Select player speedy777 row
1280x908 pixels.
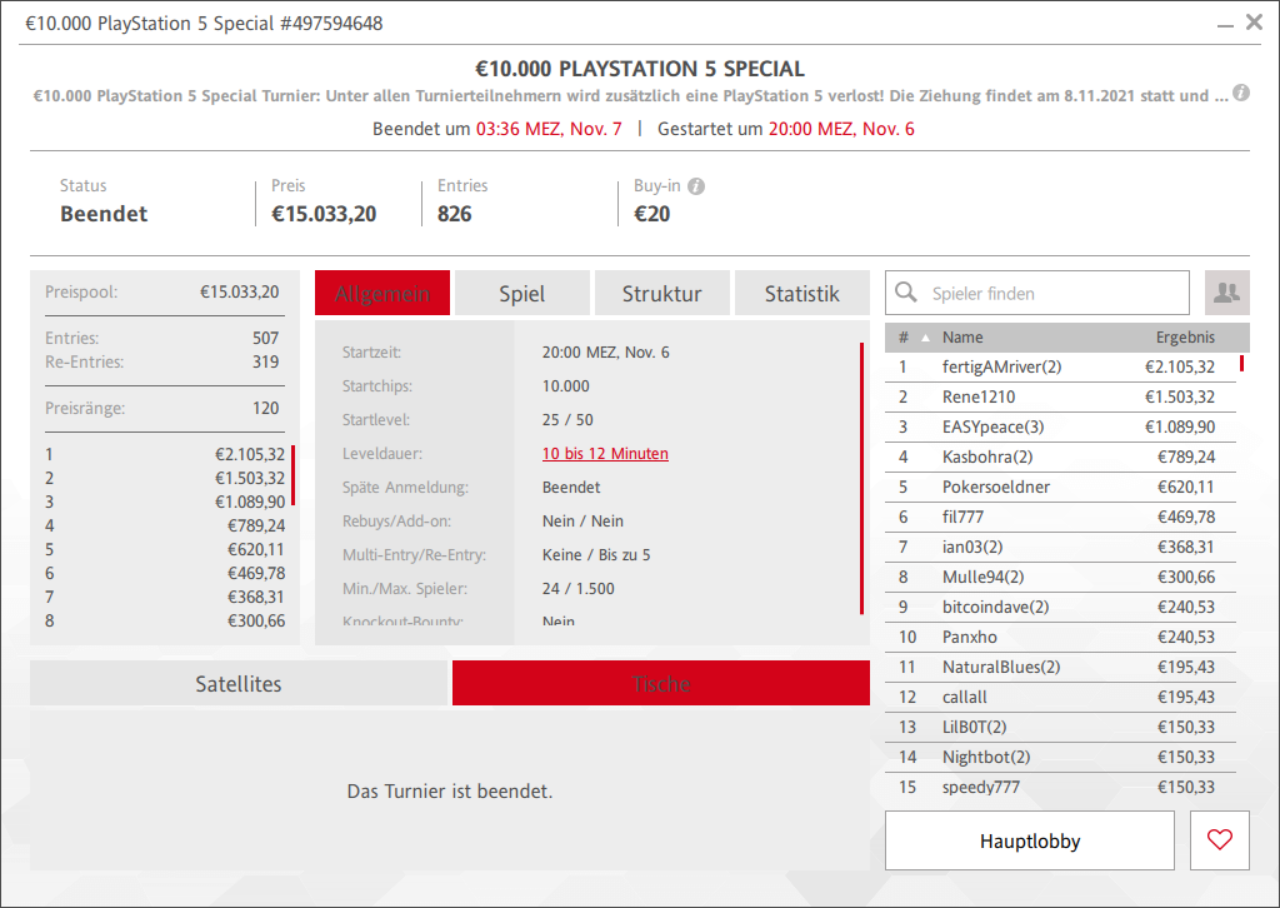1060,787
